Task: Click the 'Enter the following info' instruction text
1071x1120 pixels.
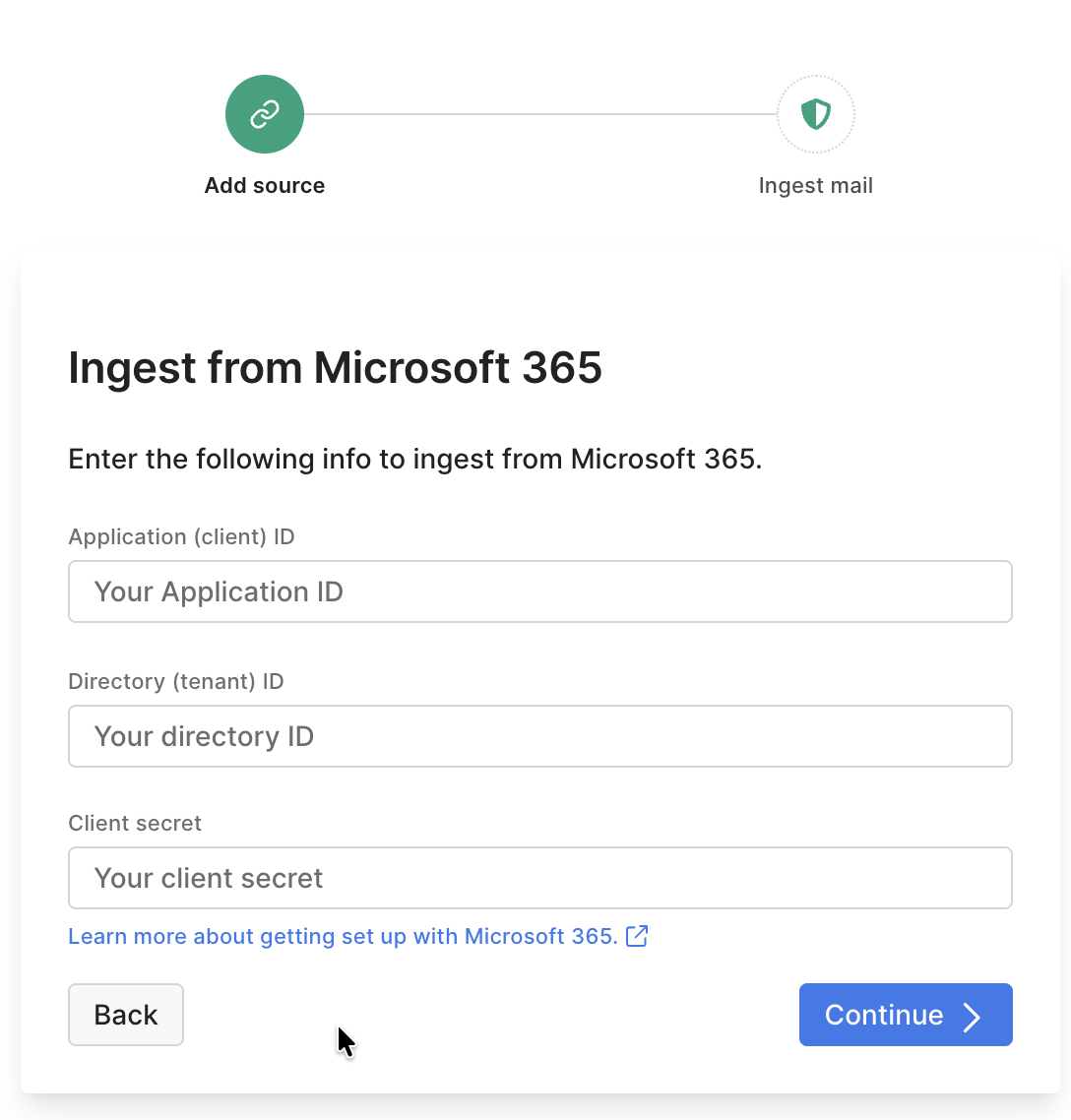Action: 415,460
